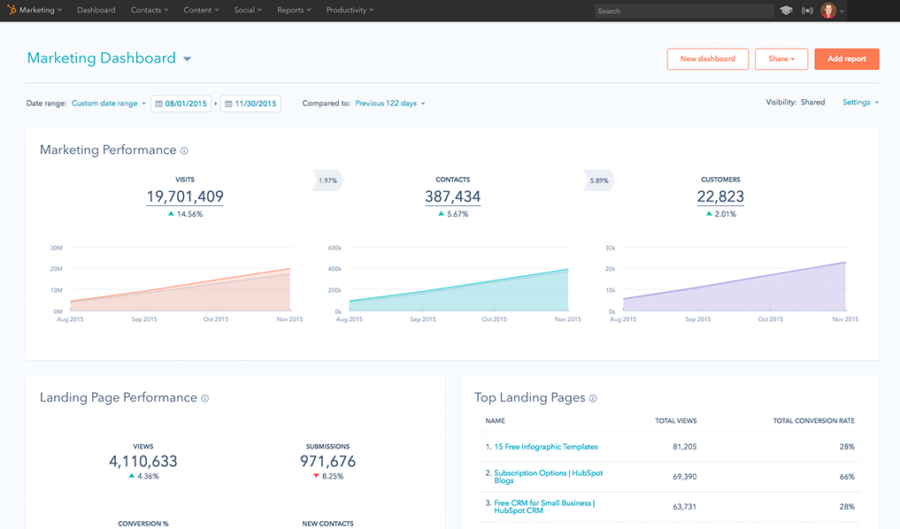Open the Reports menu

click(x=294, y=10)
